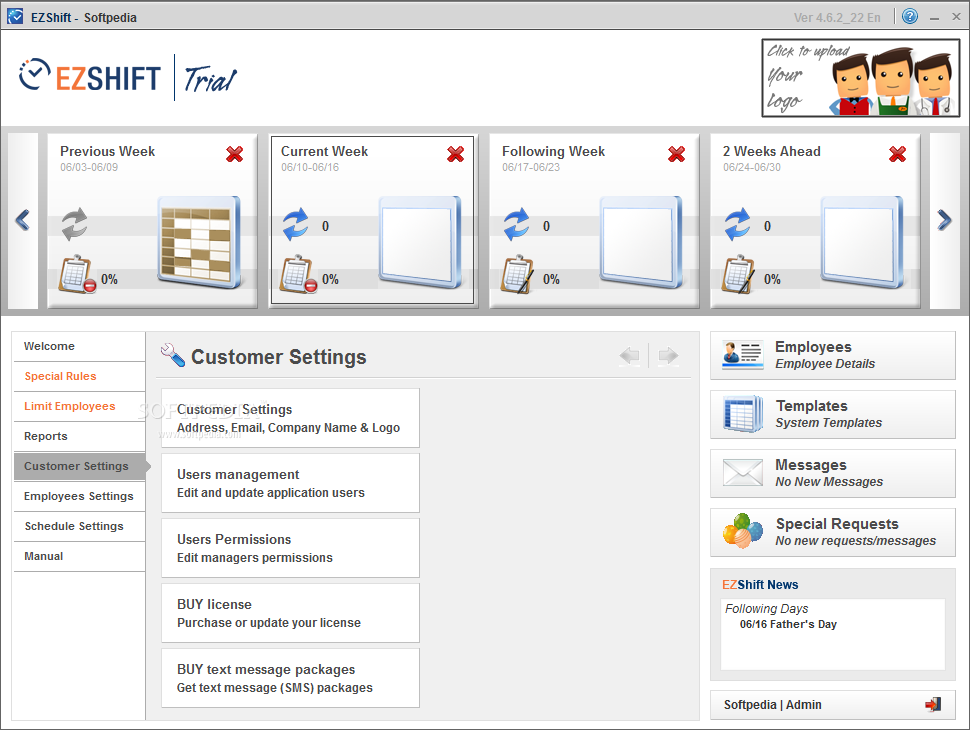Click the 06/10-06/16 date range text

(310, 168)
